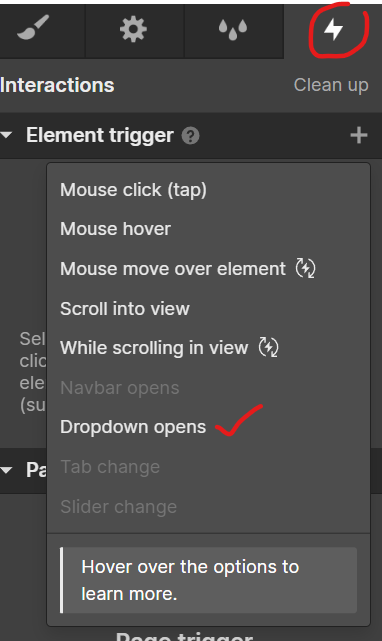
Task: Open the Style panel brush tab
Action: 34,28
